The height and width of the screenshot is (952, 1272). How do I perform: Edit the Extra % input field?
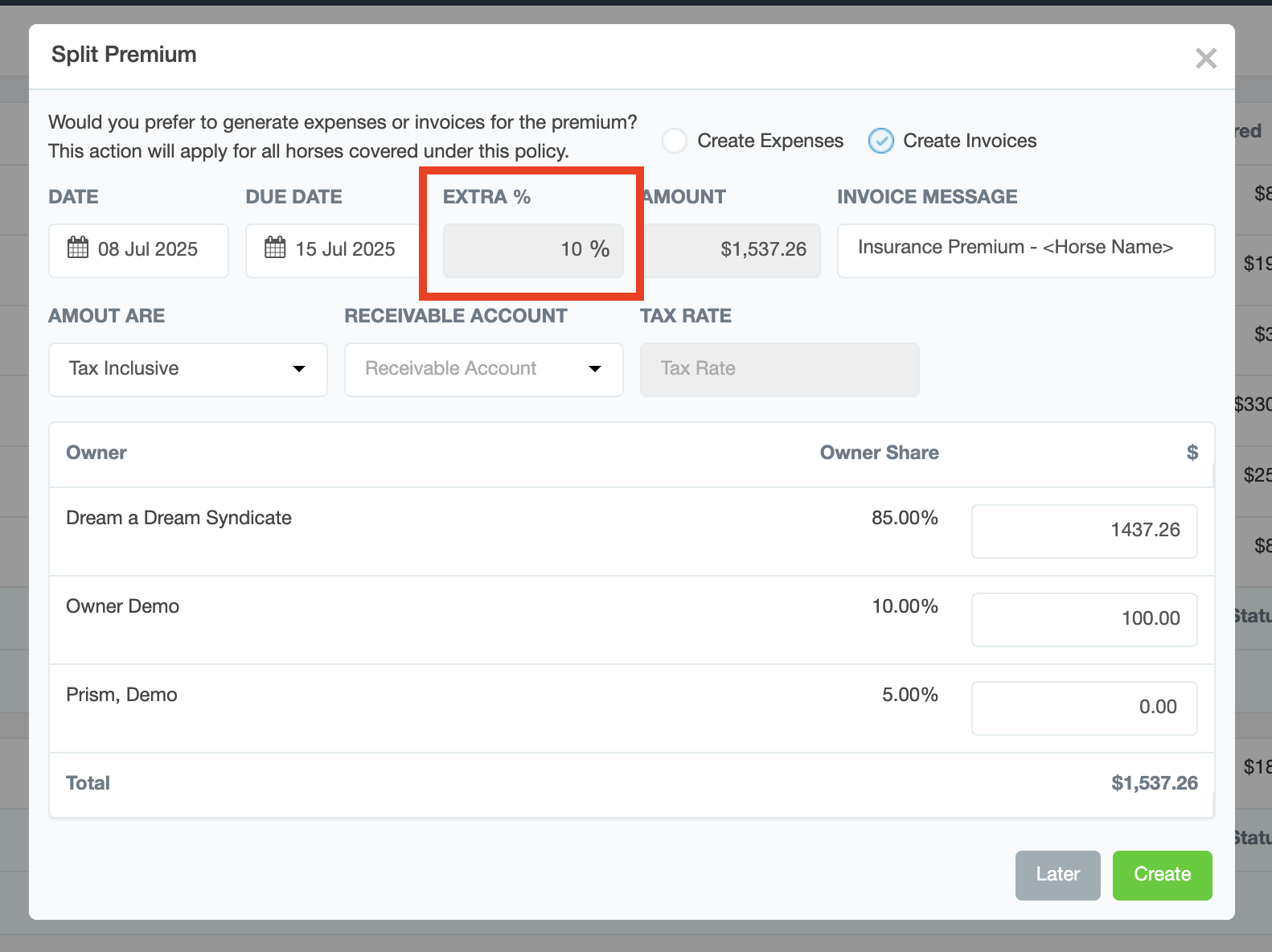pyautogui.click(x=532, y=250)
